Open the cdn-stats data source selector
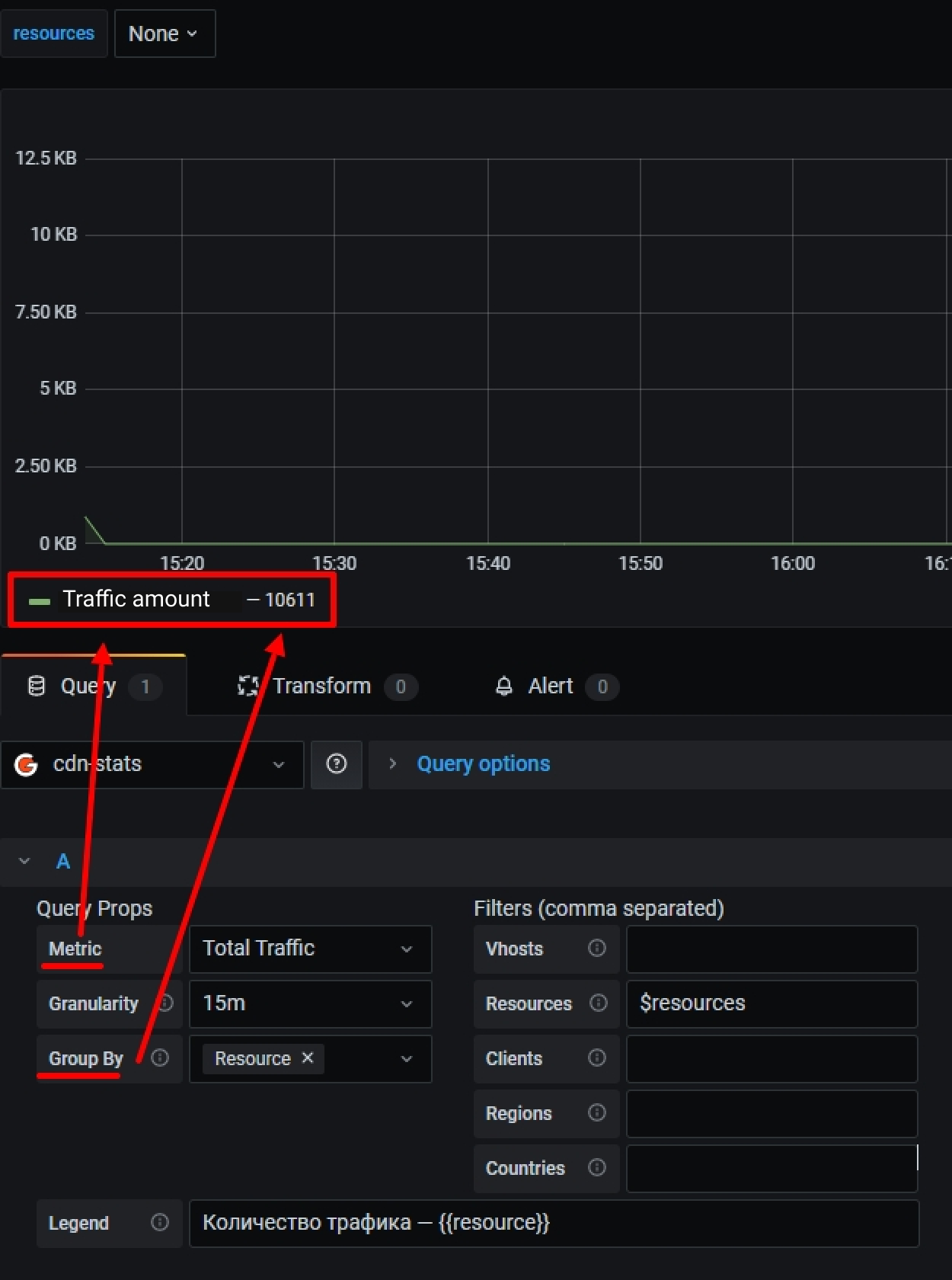The width and height of the screenshot is (952, 1280). [x=152, y=764]
